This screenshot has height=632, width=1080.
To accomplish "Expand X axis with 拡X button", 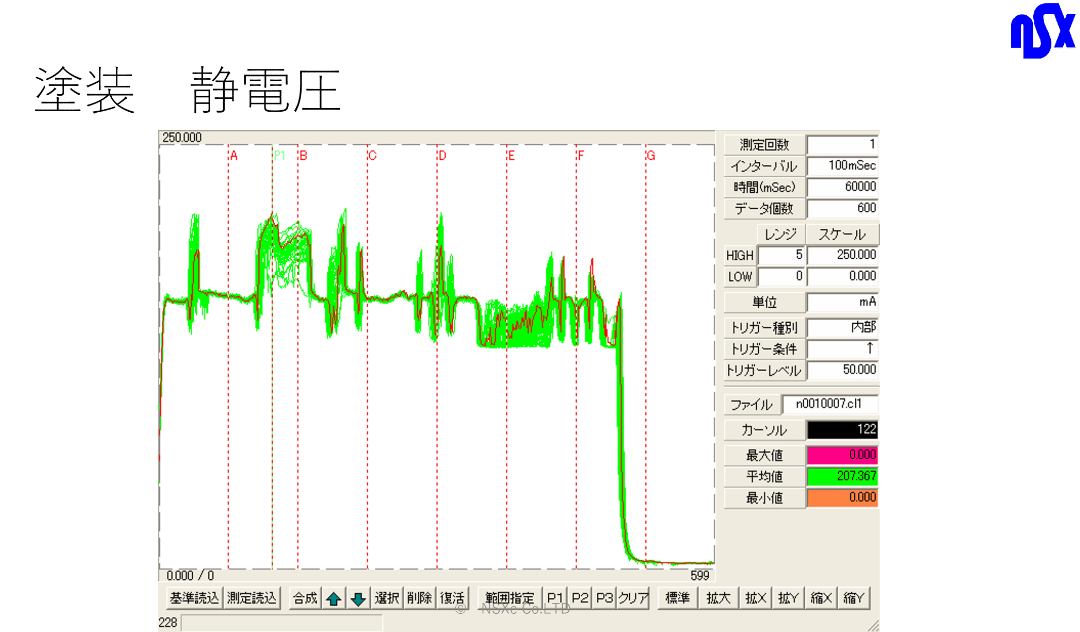I will (x=756, y=598).
